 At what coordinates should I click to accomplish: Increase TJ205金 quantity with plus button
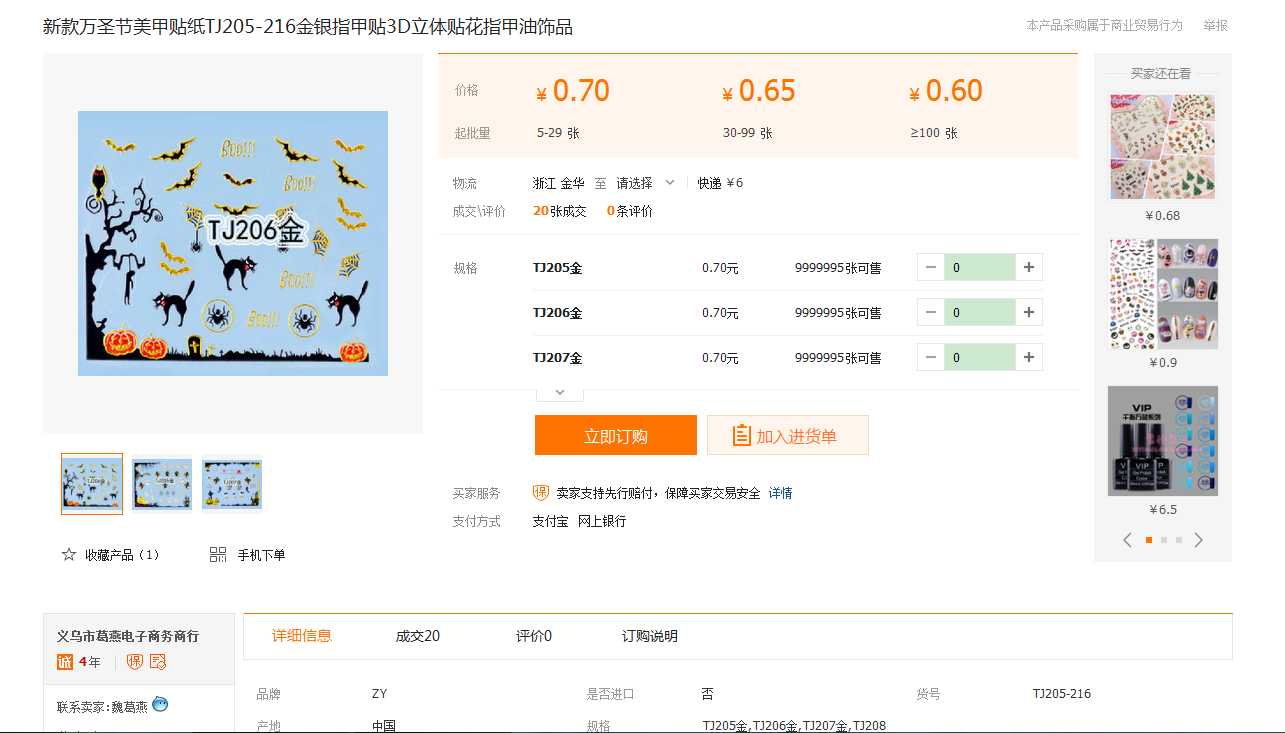tap(1029, 267)
